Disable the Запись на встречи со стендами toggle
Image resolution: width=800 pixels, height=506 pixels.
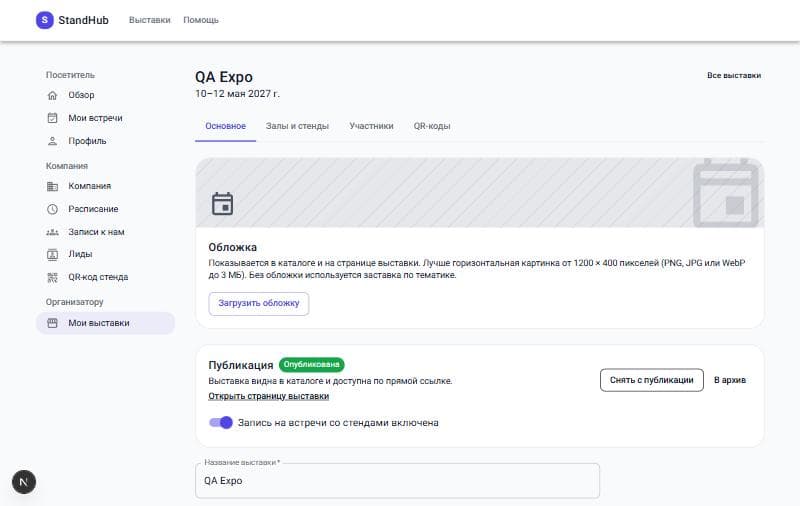point(221,422)
